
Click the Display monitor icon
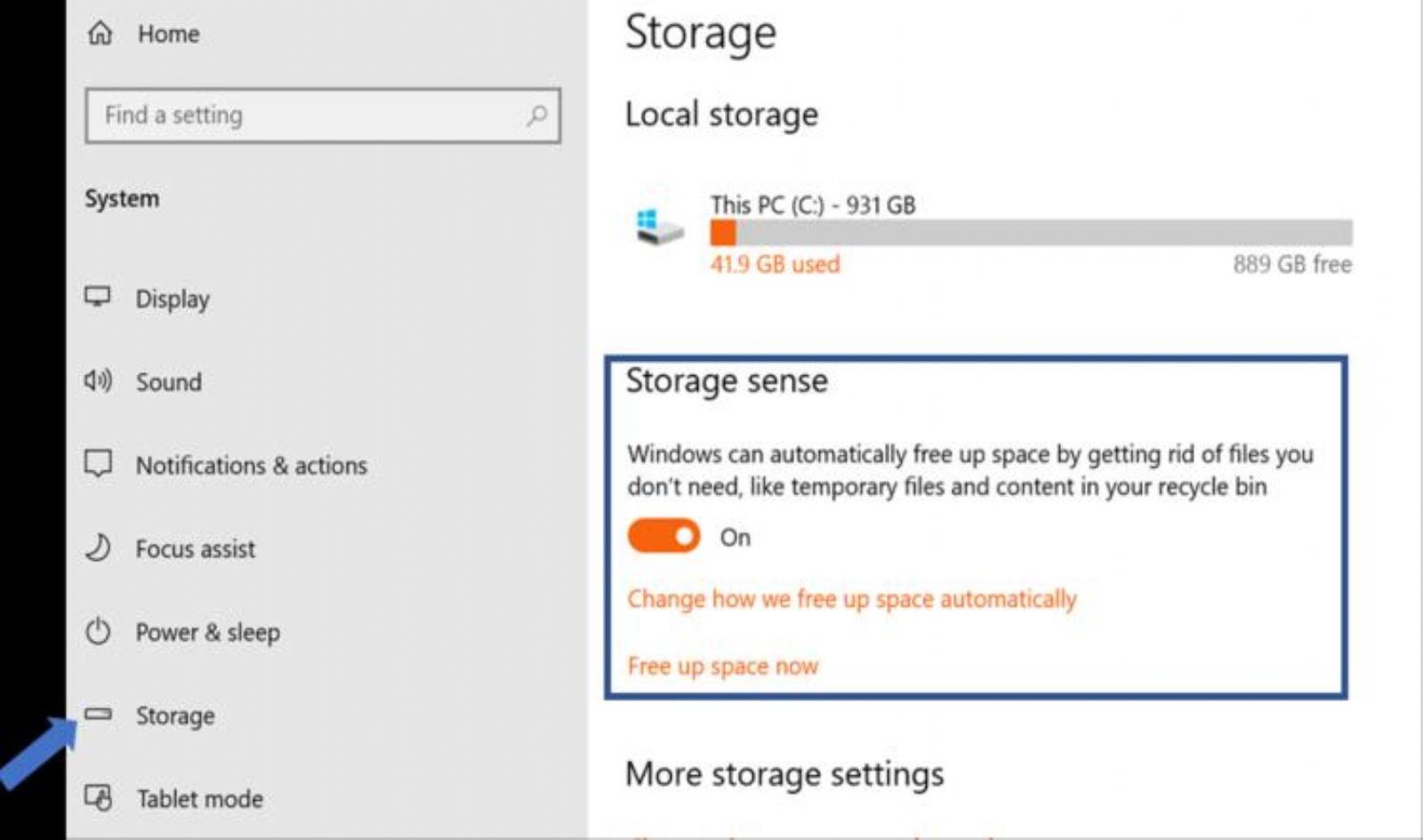[98, 296]
